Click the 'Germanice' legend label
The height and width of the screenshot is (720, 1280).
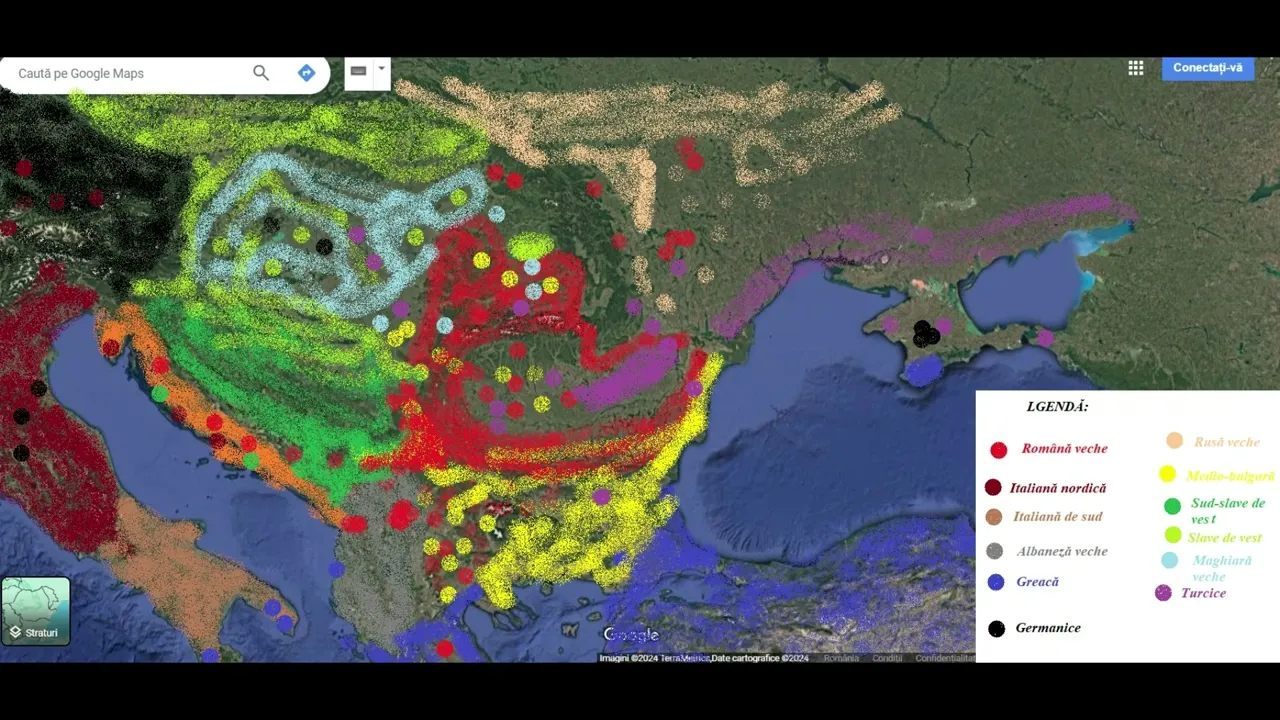1048,628
